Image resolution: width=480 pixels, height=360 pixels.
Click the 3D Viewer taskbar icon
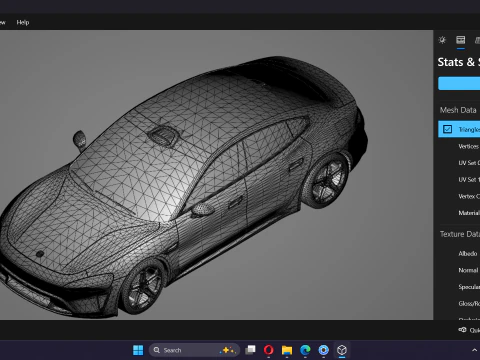tap(342, 350)
